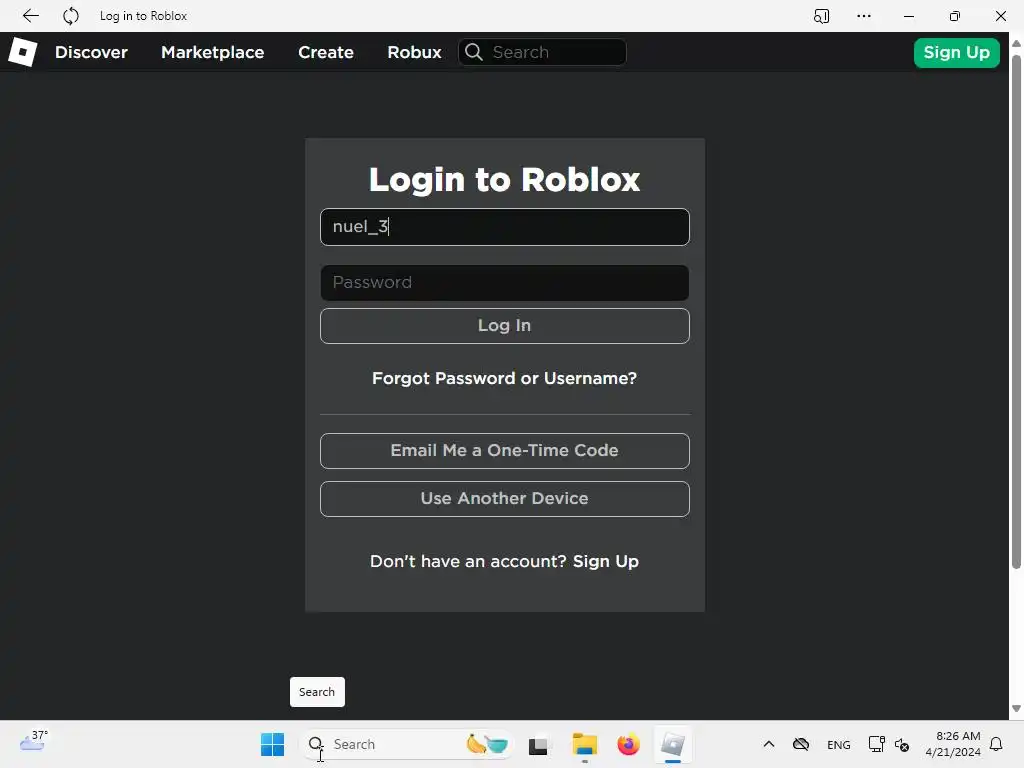The image size is (1024, 768).
Task: Click the Roblox logo home icon
Action: [x=22, y=52]
